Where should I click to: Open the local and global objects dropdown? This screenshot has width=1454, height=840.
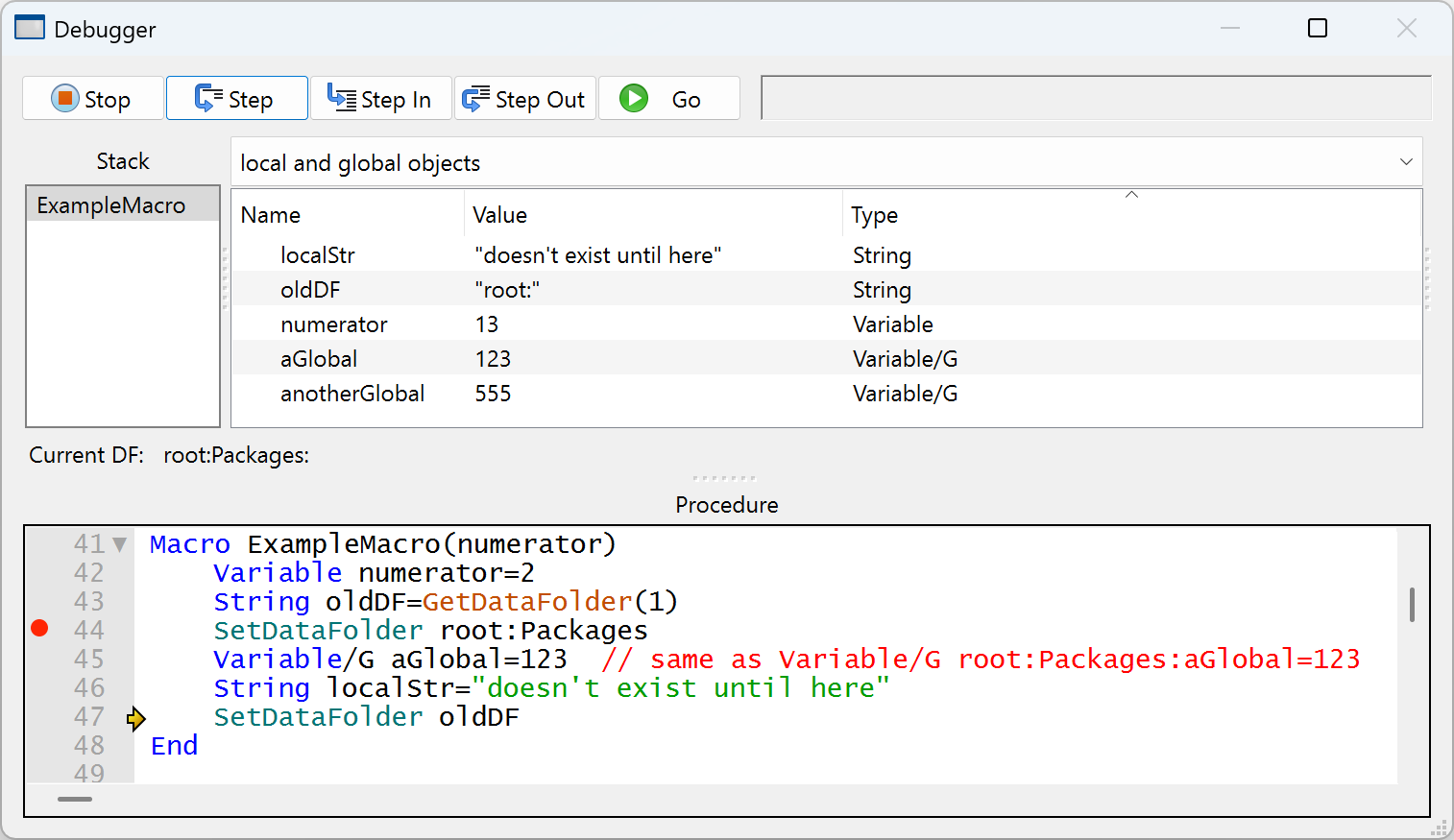pyautogui.click(x=826, y=162)
